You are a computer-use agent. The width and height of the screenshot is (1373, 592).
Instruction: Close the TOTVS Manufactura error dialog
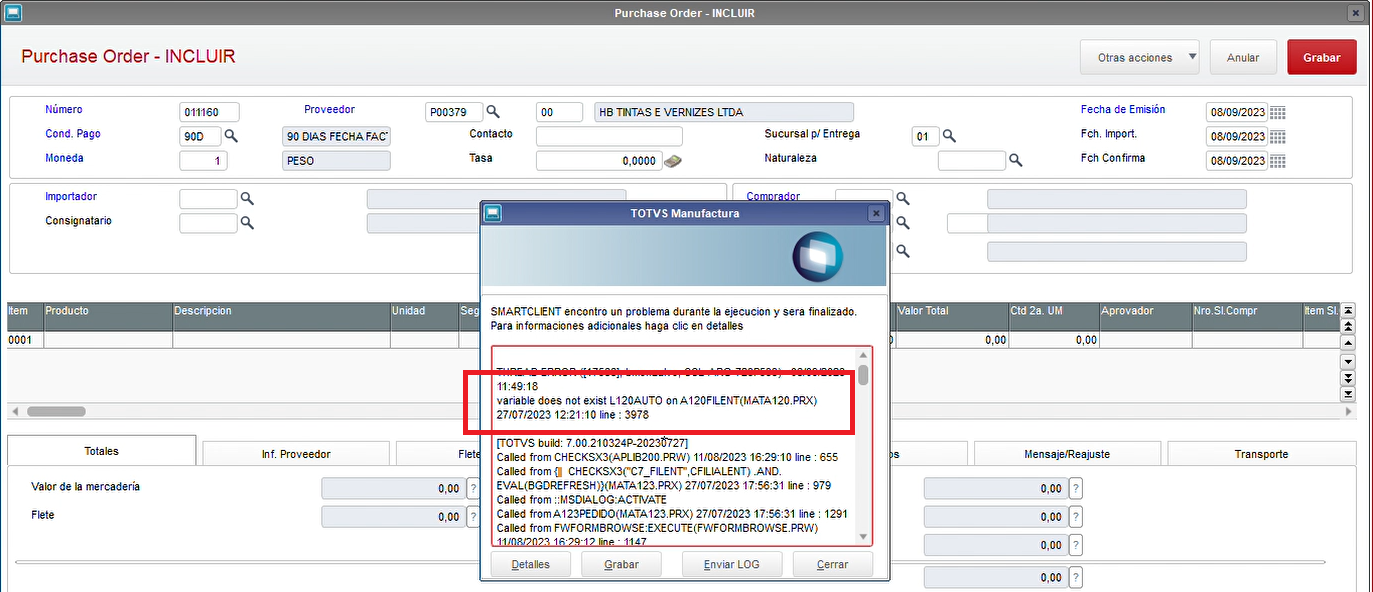[876, 213]
